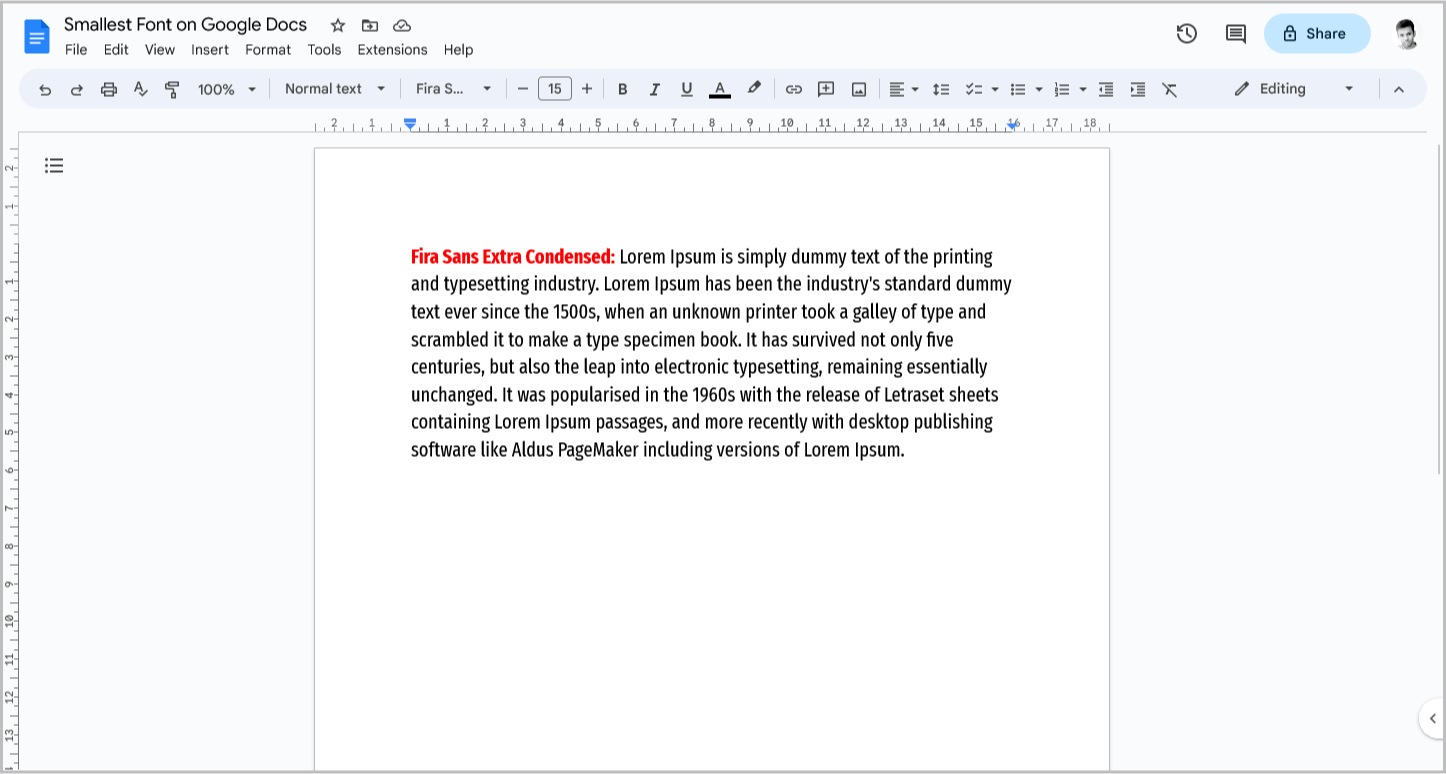Open line and paragraph spacing
This screenshot has height=774, width=1446.
[941, 89]
